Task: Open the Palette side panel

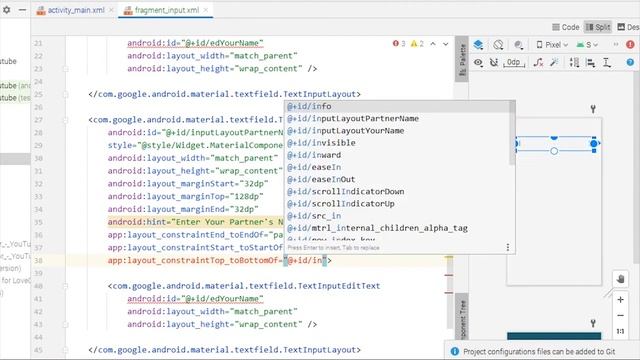Action: coord(462,59)
